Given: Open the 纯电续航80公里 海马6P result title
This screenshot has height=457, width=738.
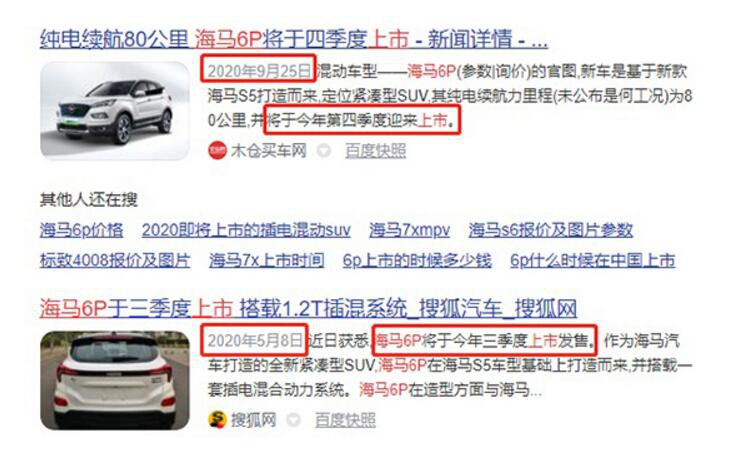Looking at the screenshot, I should (x=294, y=39).
